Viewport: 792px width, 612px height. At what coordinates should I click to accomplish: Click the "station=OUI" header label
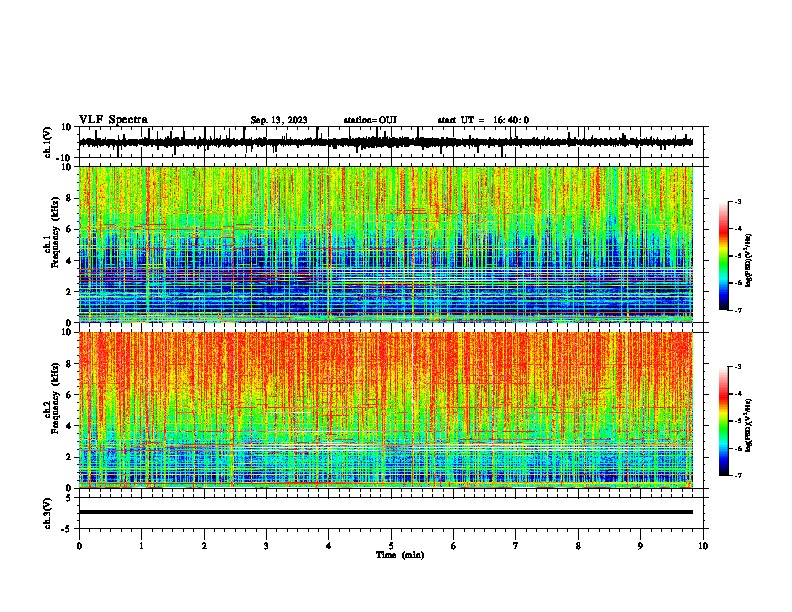[x=370, y=120]
